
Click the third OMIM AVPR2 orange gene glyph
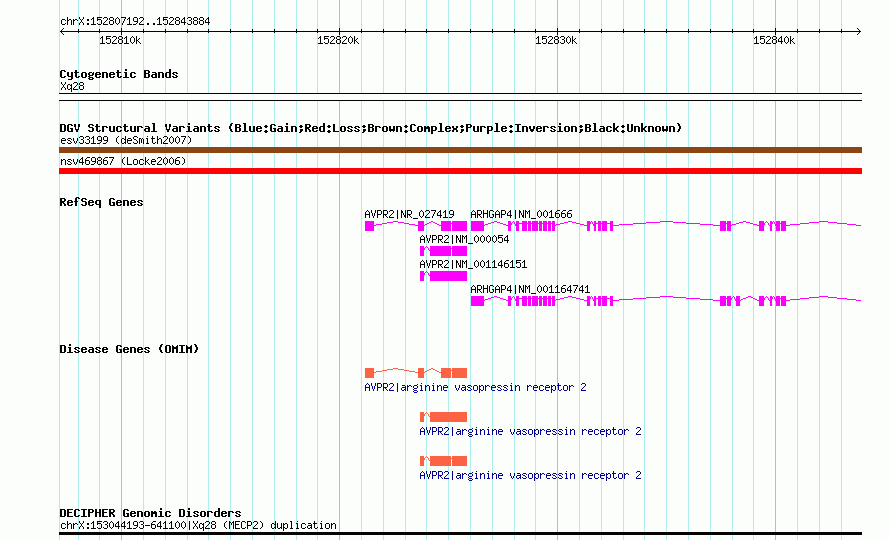(443, 461)
